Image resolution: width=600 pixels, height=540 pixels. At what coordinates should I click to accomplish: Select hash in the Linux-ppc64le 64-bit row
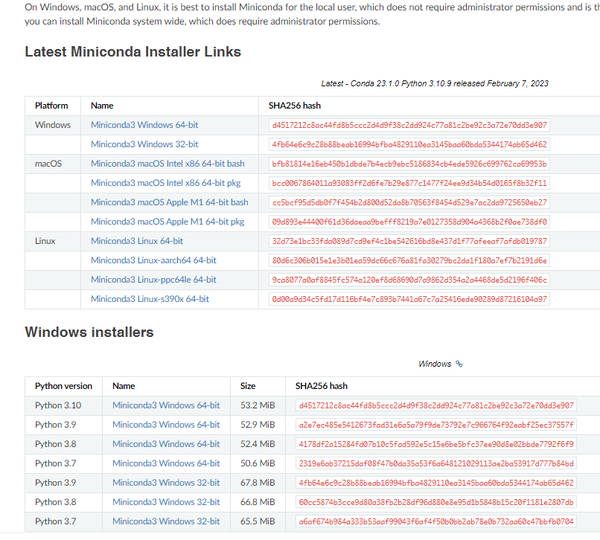[409, 280]
